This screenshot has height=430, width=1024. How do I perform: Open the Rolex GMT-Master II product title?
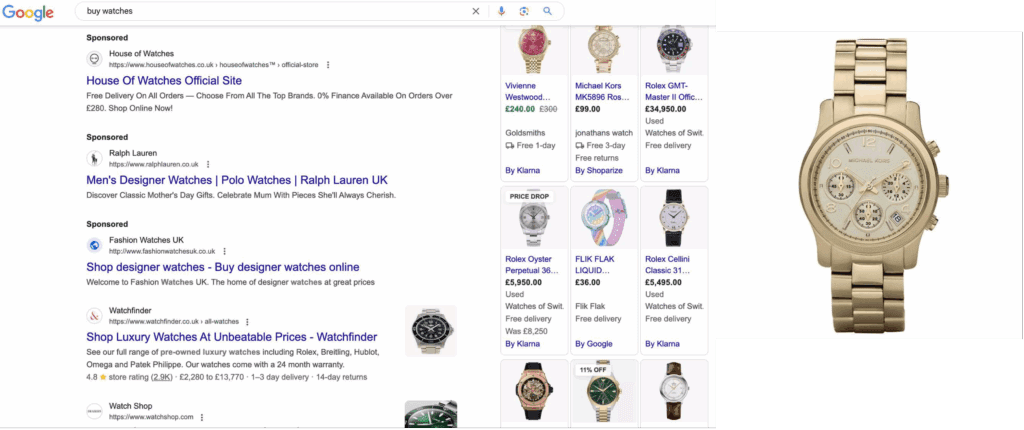[x=674, y=91]
